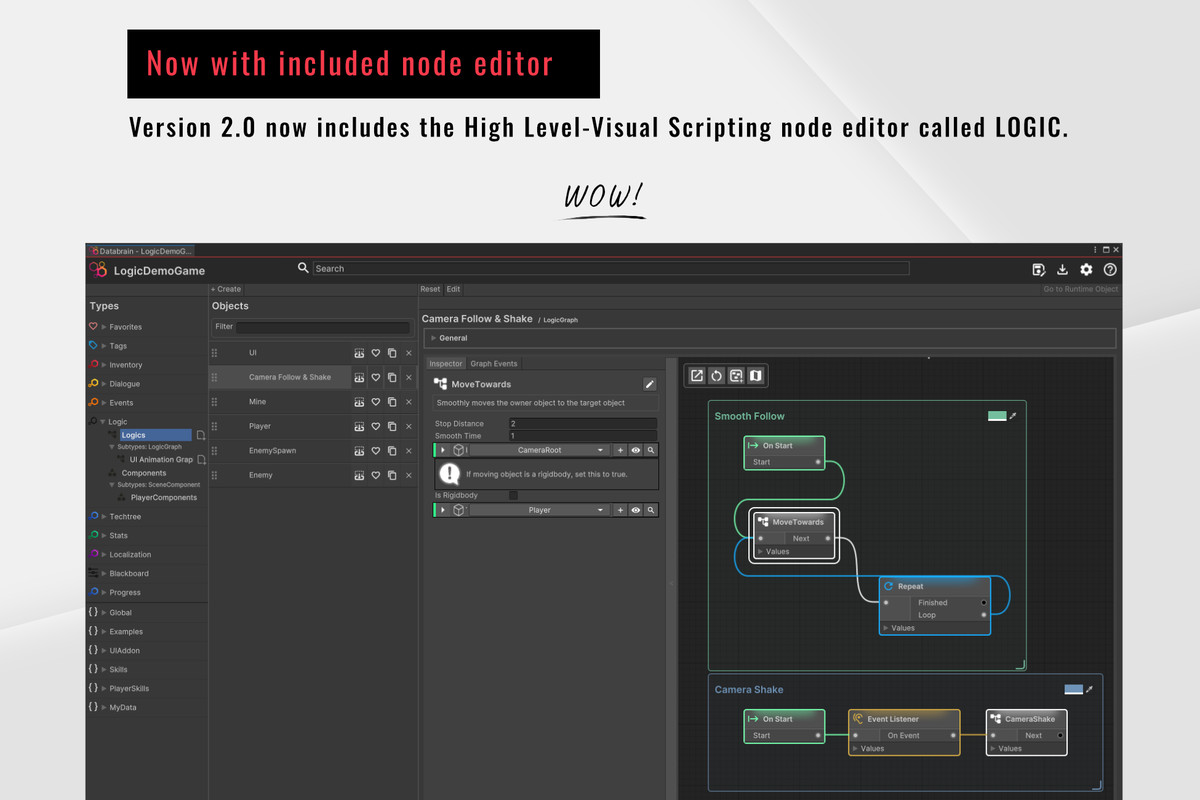Click the Reset button
The height and width of the screenshot is (800, 1200).
coord(430,289)
